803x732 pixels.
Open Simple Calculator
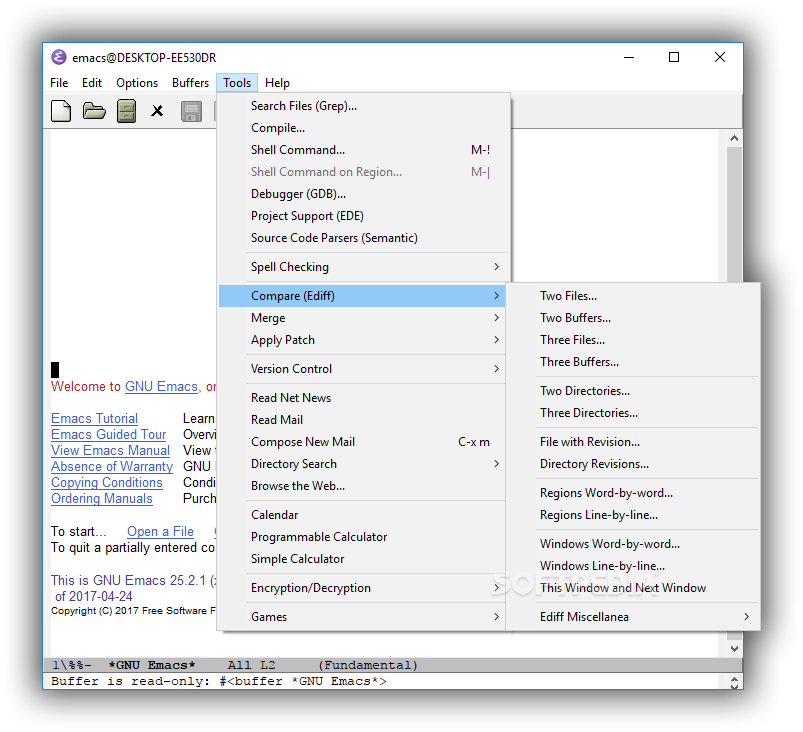(x=362, y=559)
